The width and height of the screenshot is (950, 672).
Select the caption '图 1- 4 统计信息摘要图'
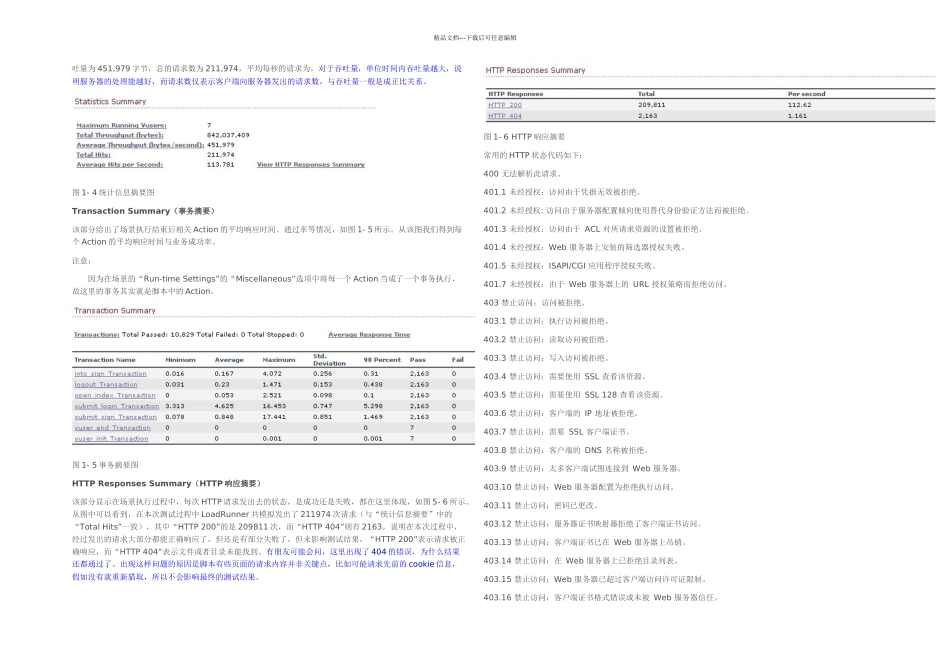[x=113, y=193]
